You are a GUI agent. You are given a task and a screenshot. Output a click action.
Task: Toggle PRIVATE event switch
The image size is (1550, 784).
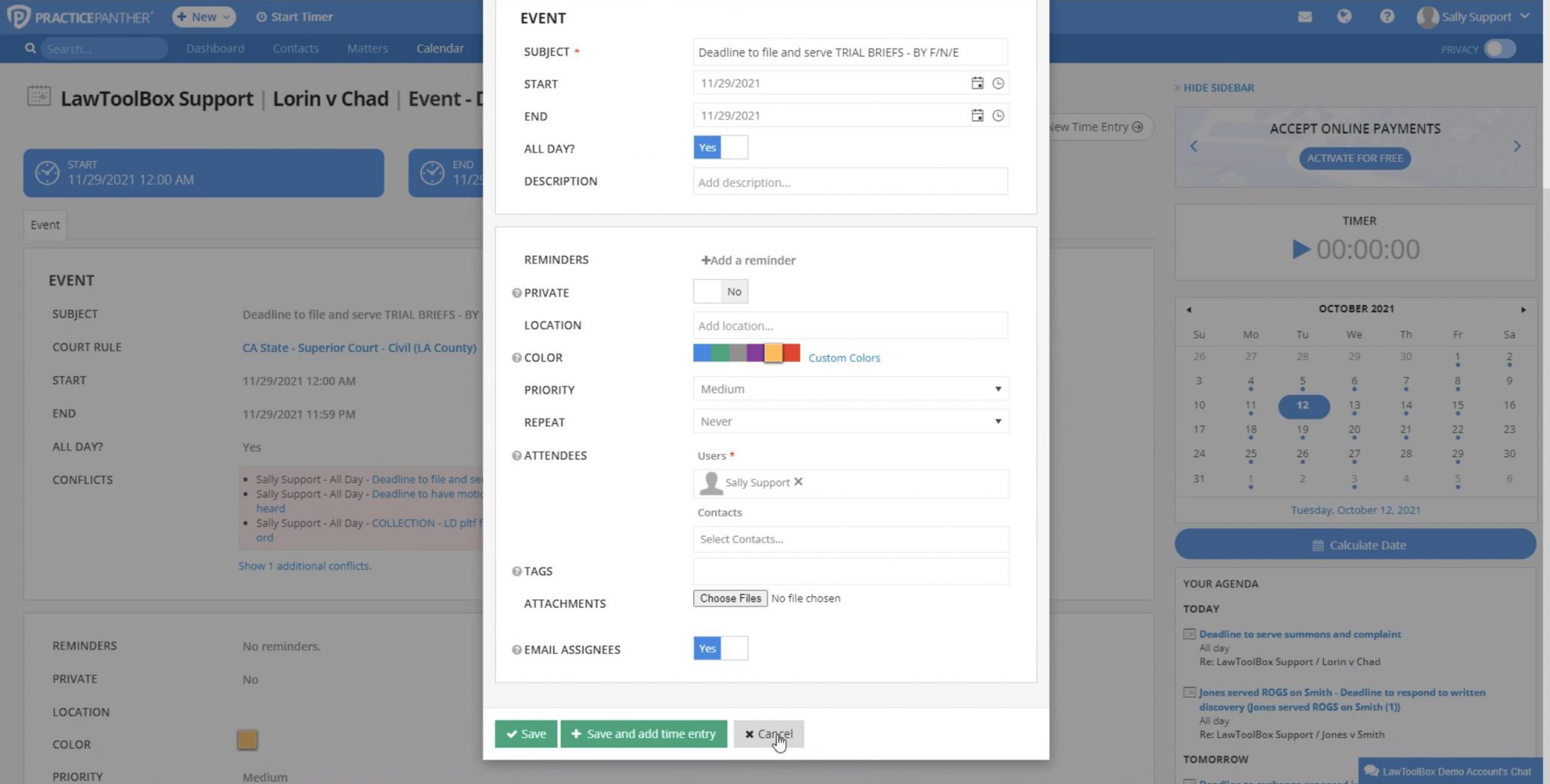tap(721, 291)
